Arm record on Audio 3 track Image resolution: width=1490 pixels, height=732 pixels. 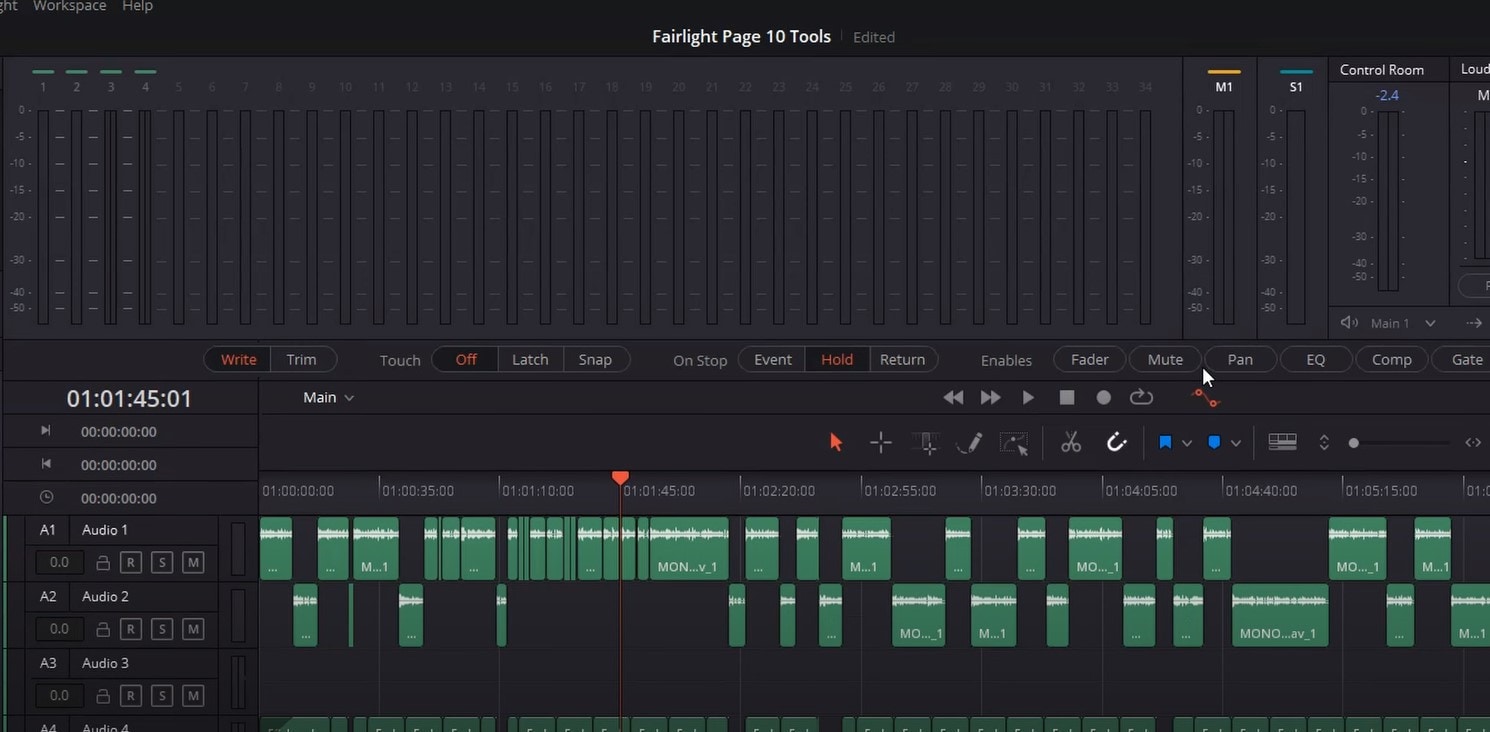click(130, 695)
